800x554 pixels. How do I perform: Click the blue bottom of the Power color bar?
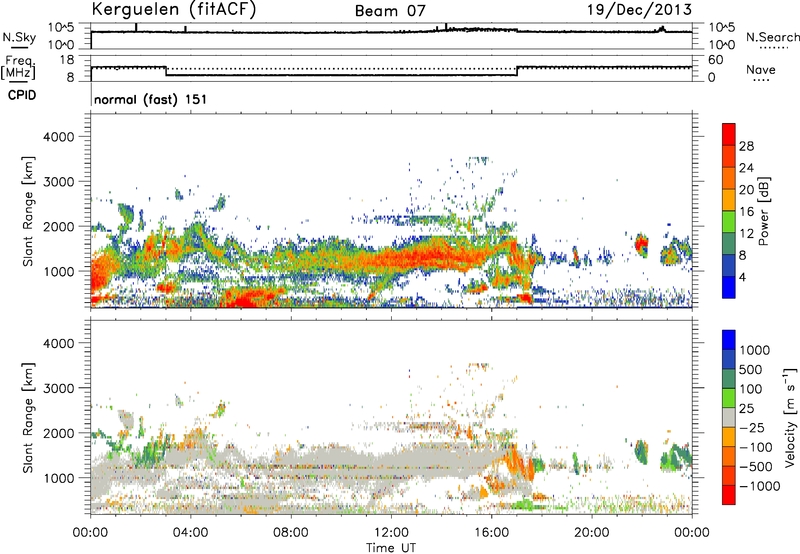tap(729, 287)
